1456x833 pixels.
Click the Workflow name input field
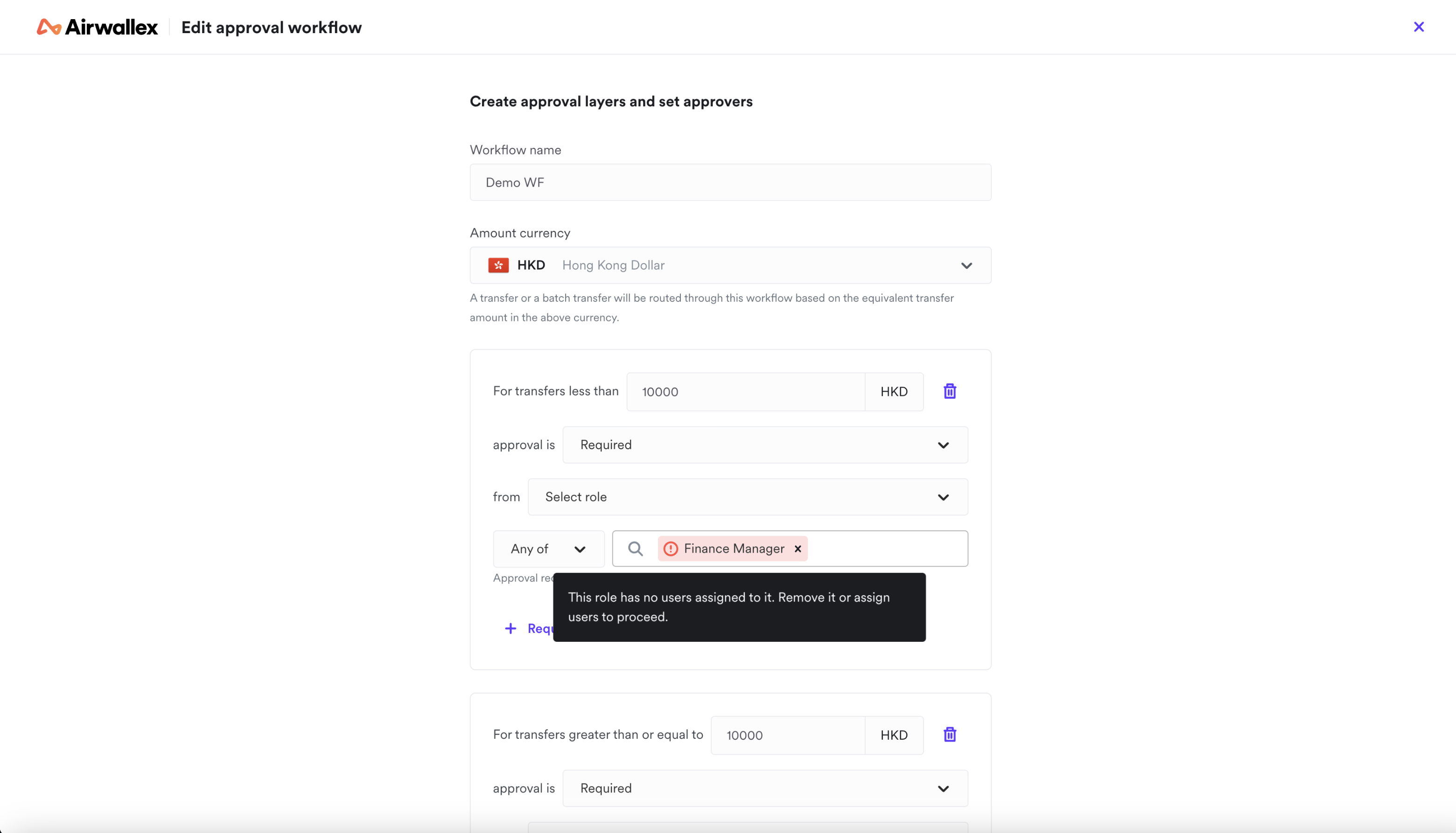(x=730, y=182)
